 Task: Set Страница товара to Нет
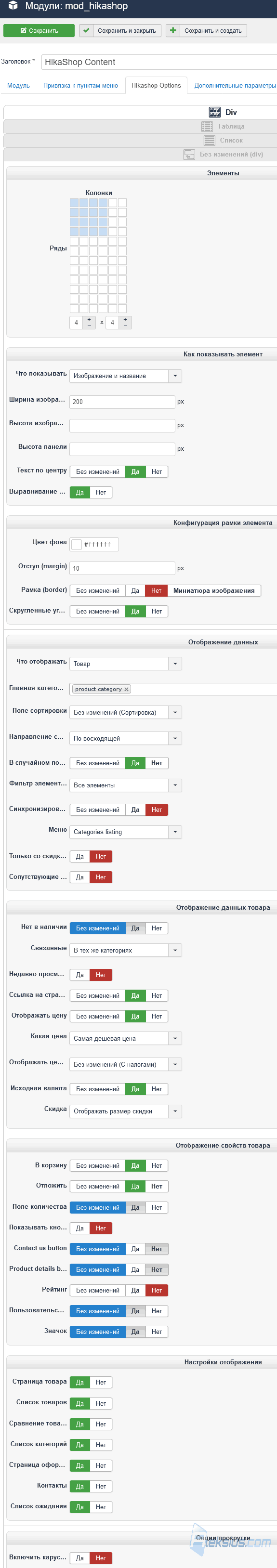pyautogui.click(x=101, y=1382)
